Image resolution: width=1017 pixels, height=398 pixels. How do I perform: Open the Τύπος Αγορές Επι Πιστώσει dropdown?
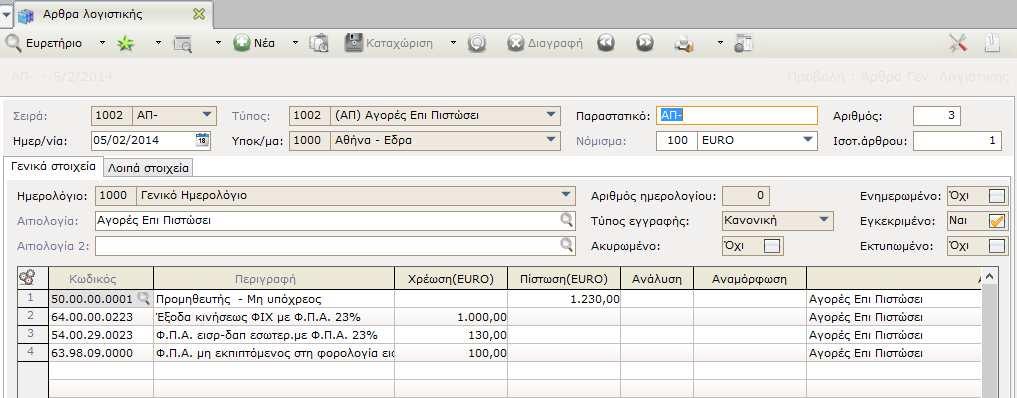pyautogui.click(x=551, y=115)
